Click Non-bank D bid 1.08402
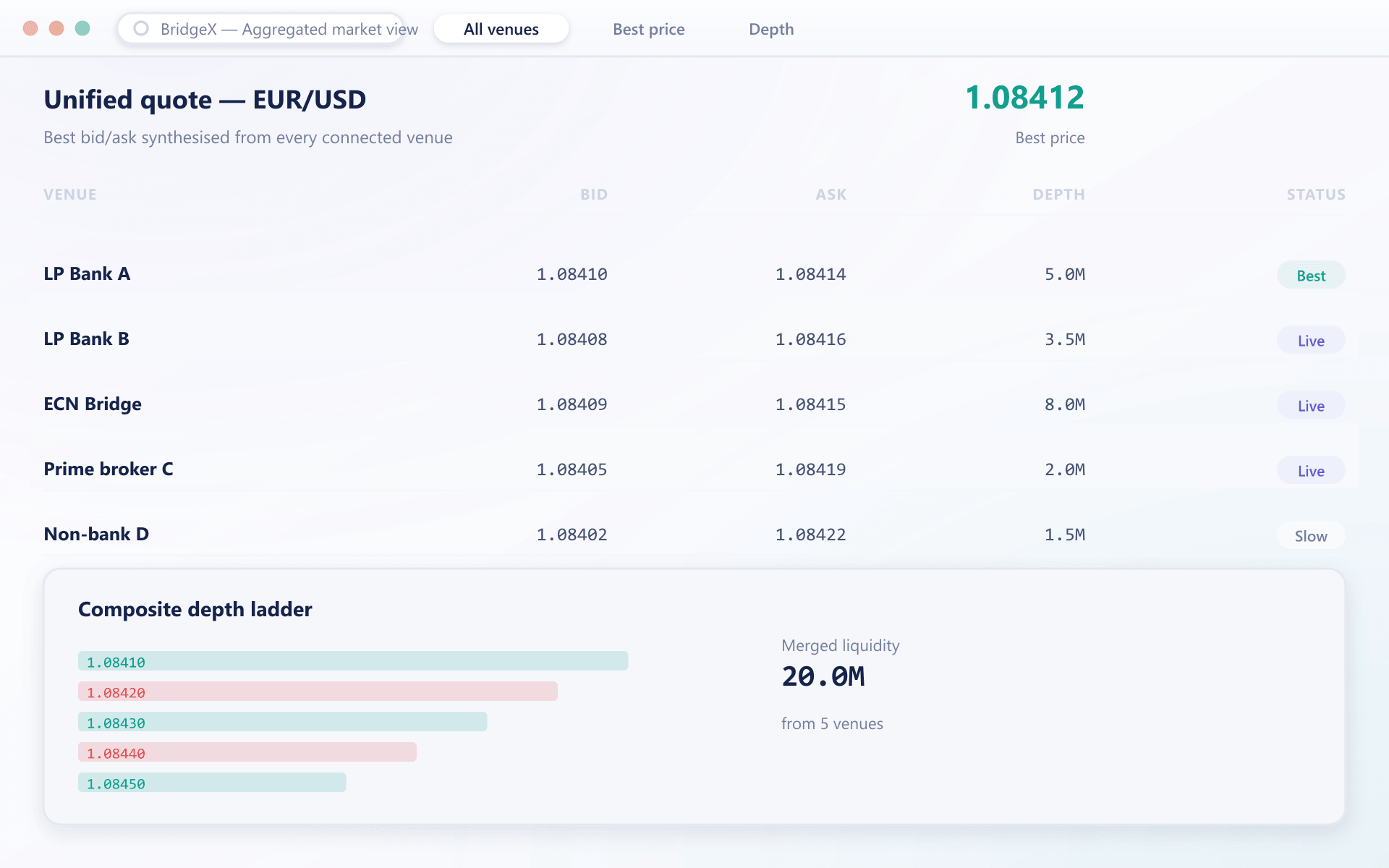Viewport: 1389px width, 868px height. [572, 535]
